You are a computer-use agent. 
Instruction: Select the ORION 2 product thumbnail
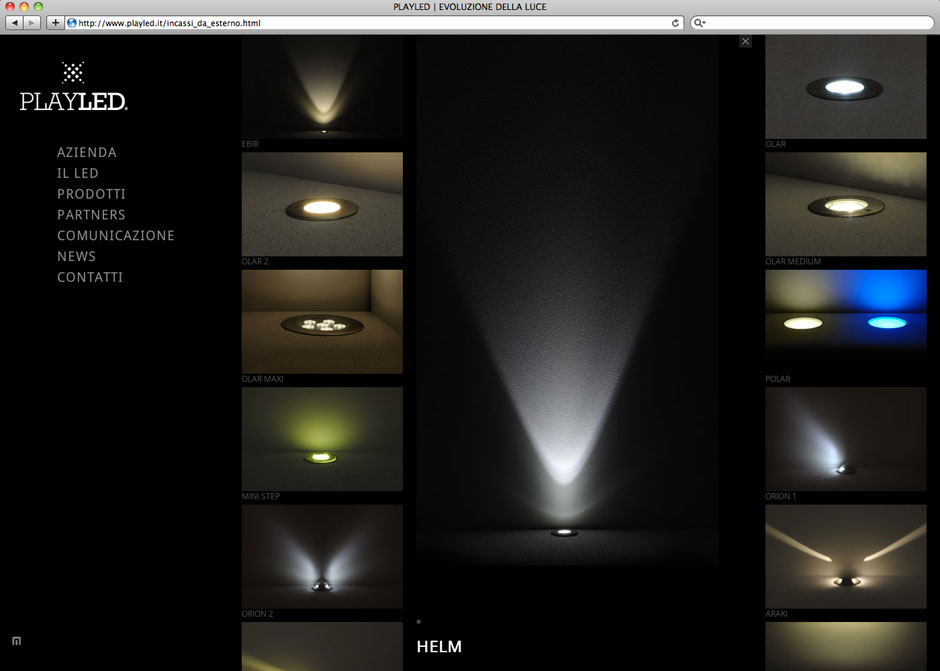tap(322, 556)
